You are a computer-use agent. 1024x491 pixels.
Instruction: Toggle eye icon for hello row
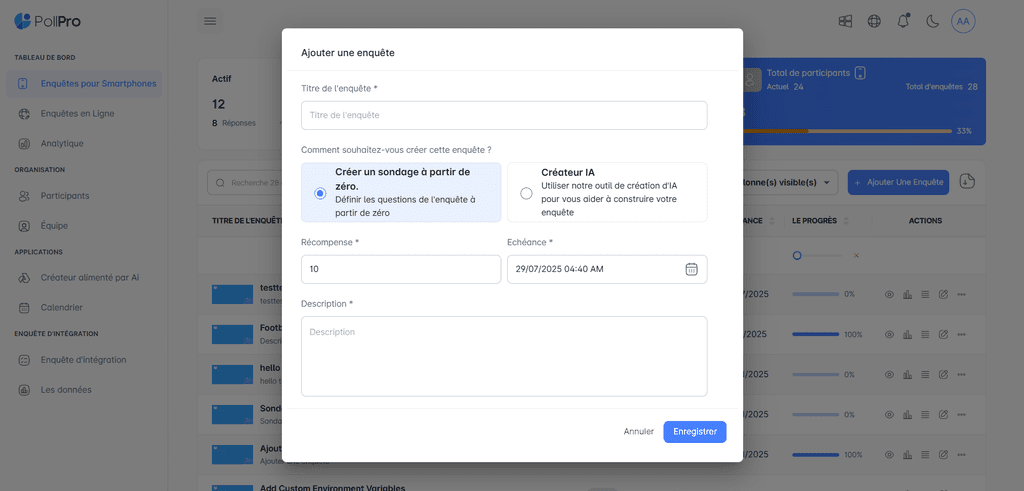click(x=889, y=375)
